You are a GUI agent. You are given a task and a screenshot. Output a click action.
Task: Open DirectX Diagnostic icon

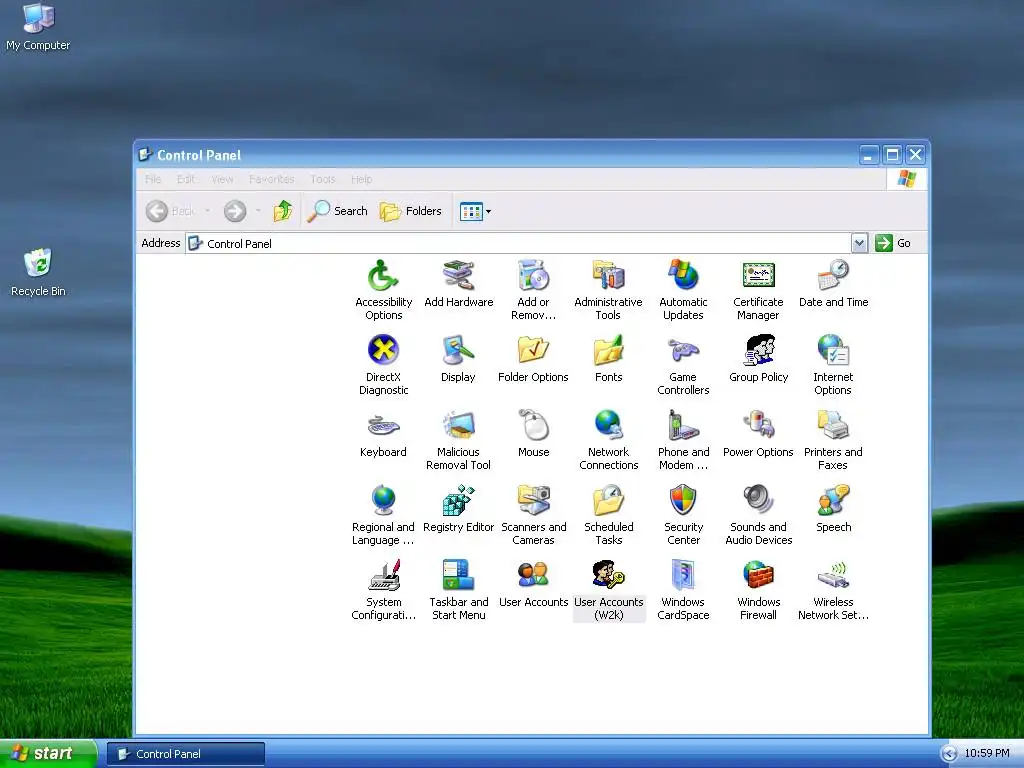383,365
